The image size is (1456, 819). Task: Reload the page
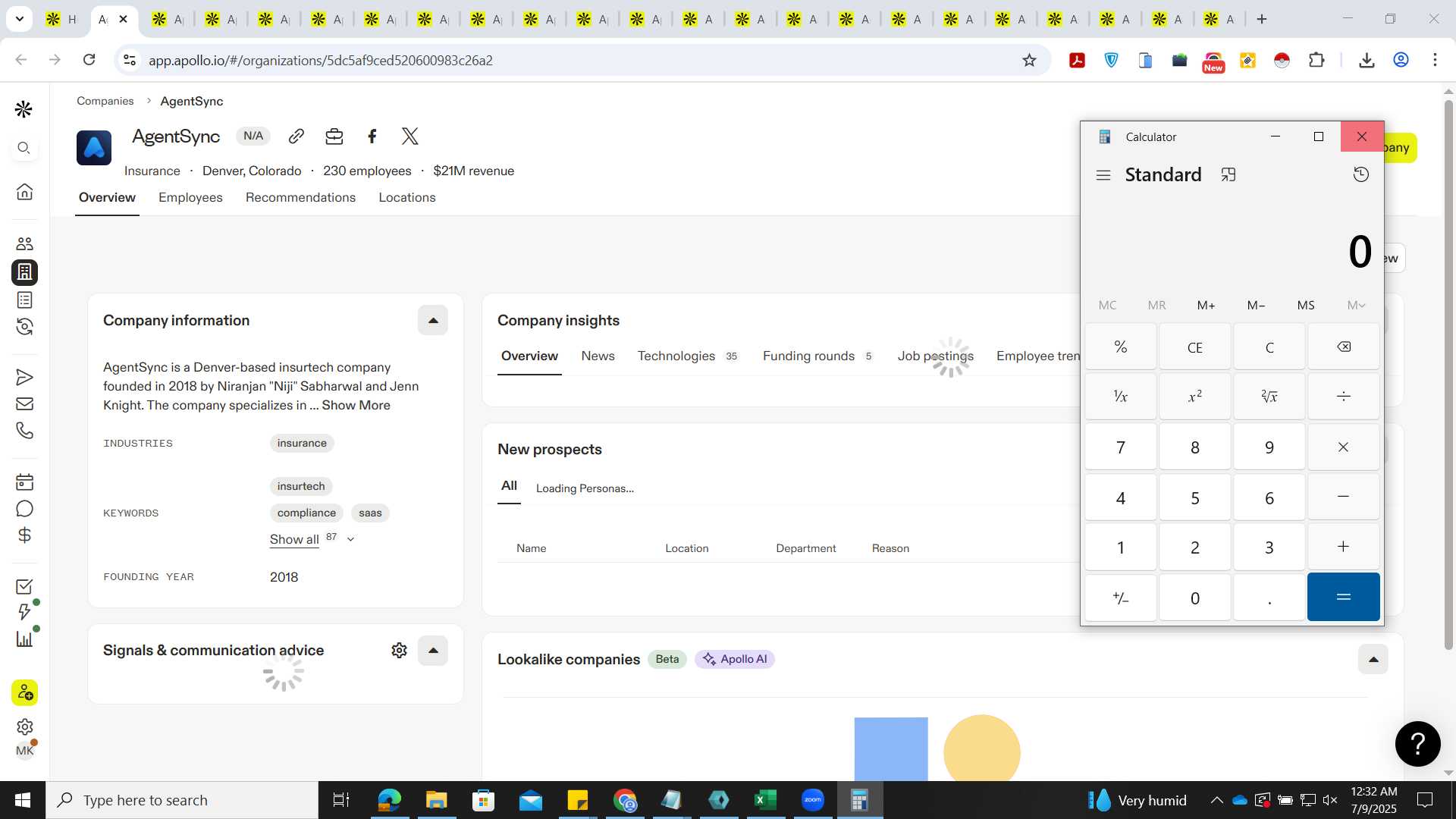[x=89, y=60]
